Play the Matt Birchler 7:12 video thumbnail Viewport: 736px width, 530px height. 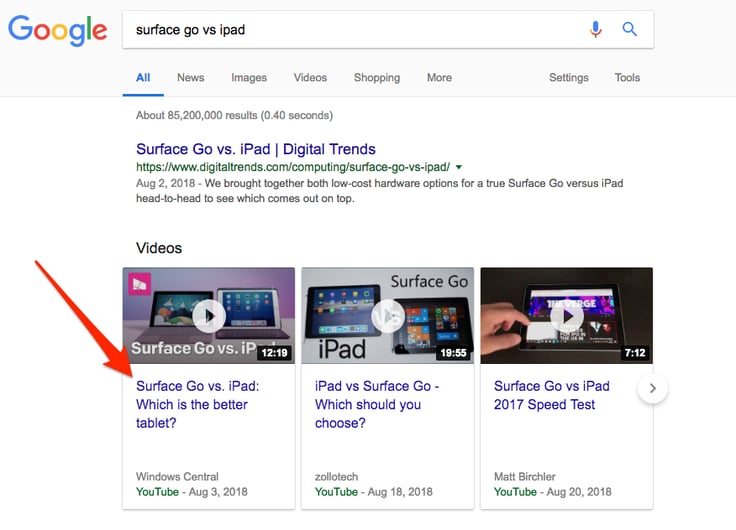pyautogui.click(x=567, y=315)
